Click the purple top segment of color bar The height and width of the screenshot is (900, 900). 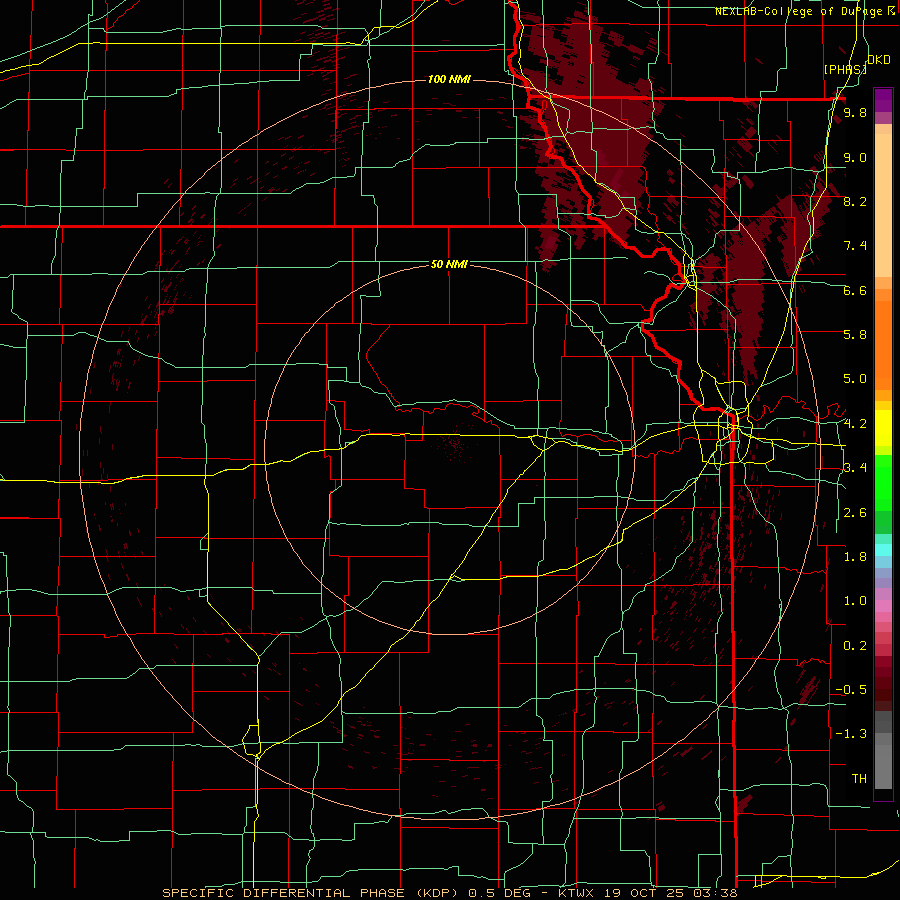883,100
